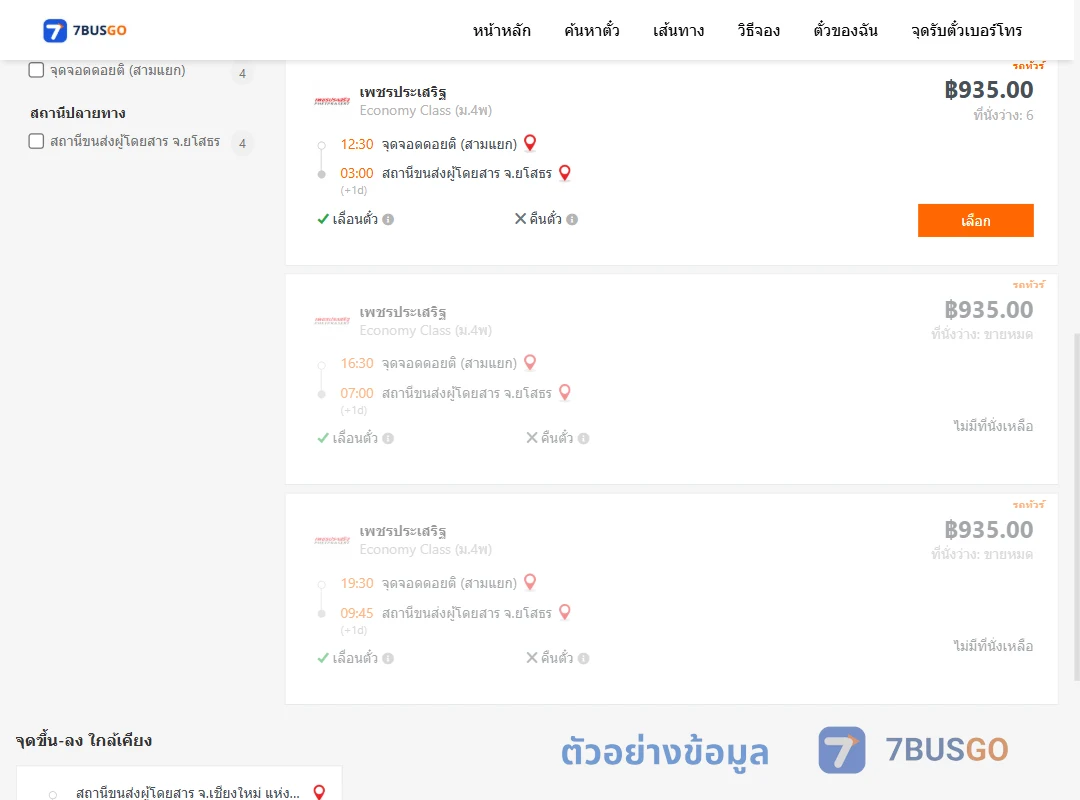Click the 7BUSGO logo in header
The image size is (1080, 800).
(85, 30)
